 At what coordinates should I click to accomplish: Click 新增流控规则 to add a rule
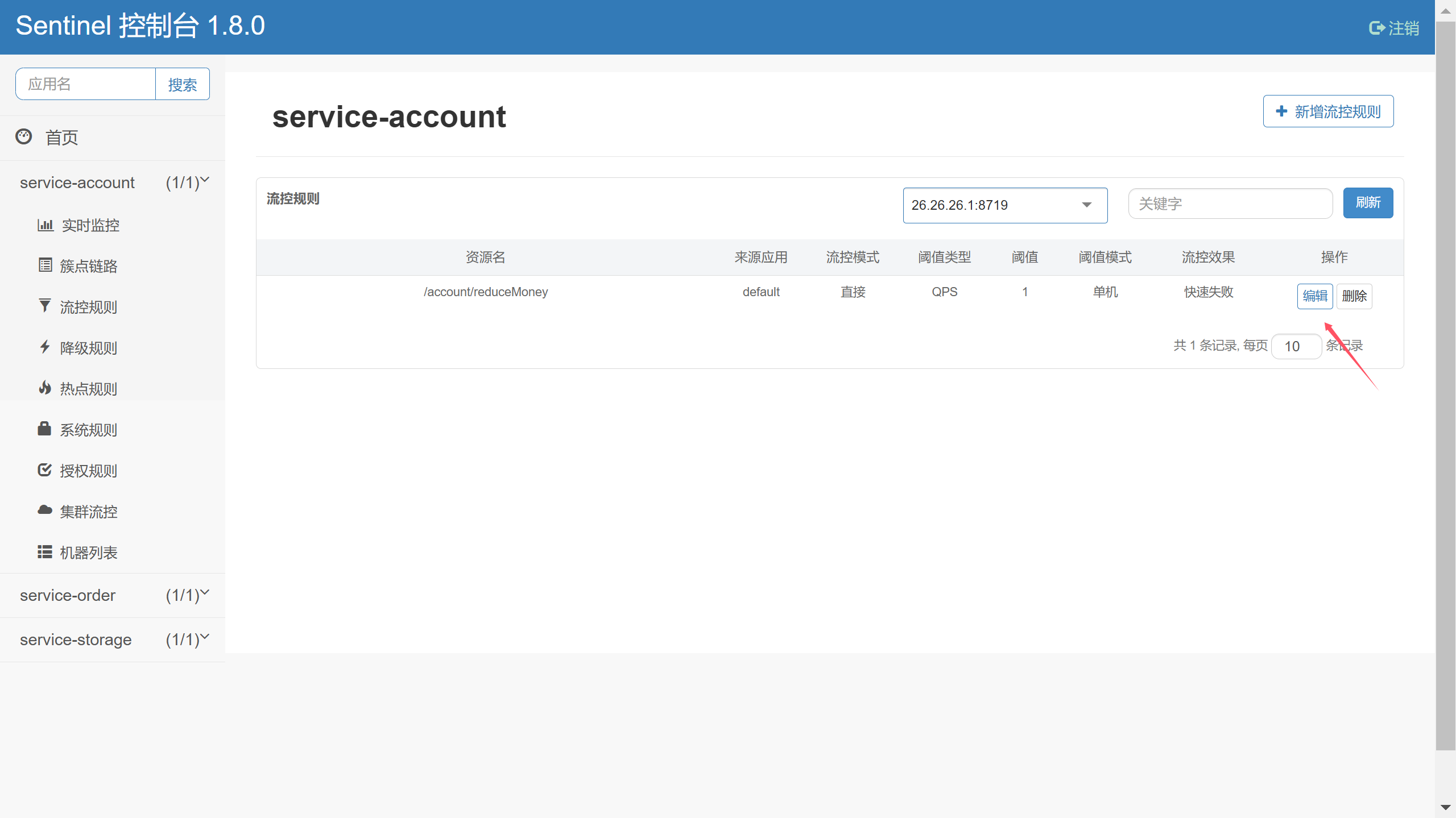pyautogui.click(x=1327, y=111)
